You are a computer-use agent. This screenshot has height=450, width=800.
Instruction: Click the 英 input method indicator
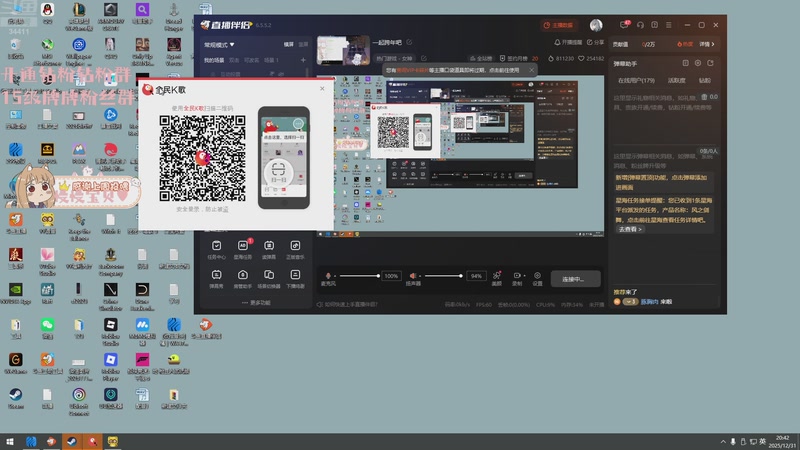[762, 442]
